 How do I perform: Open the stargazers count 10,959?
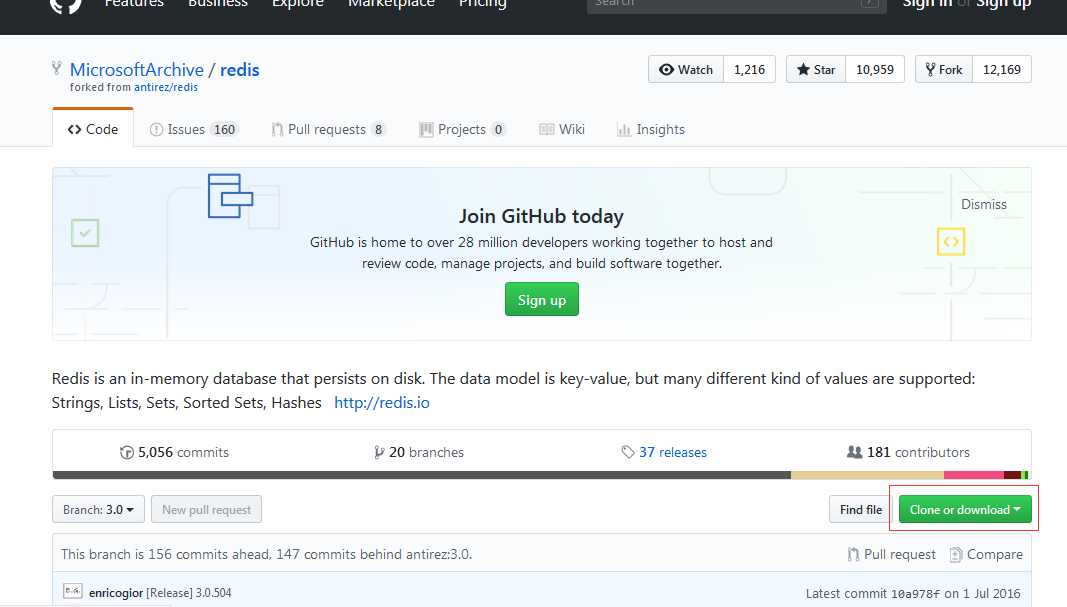(875, 69)
